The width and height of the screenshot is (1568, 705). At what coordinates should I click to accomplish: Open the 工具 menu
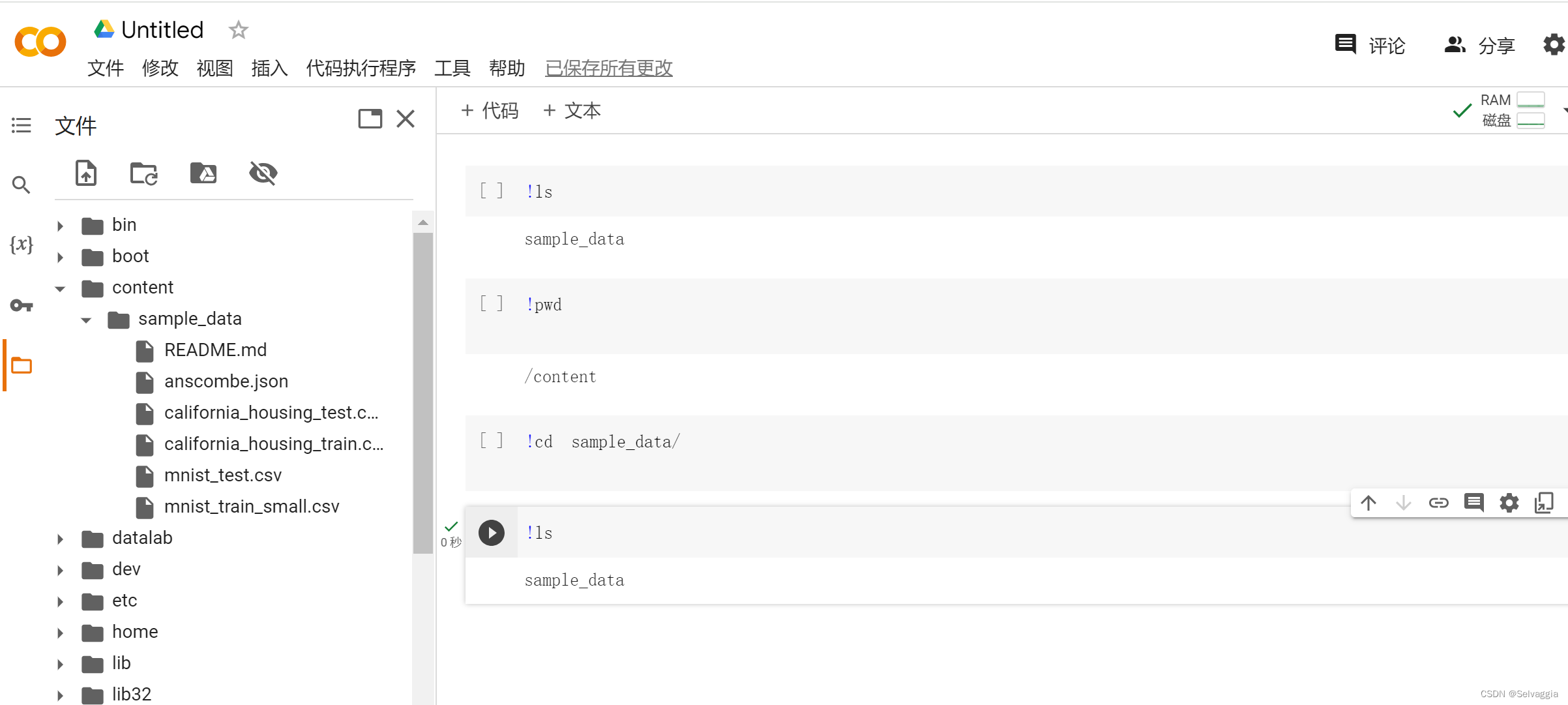pyautogui.click(x=451, y=68)
